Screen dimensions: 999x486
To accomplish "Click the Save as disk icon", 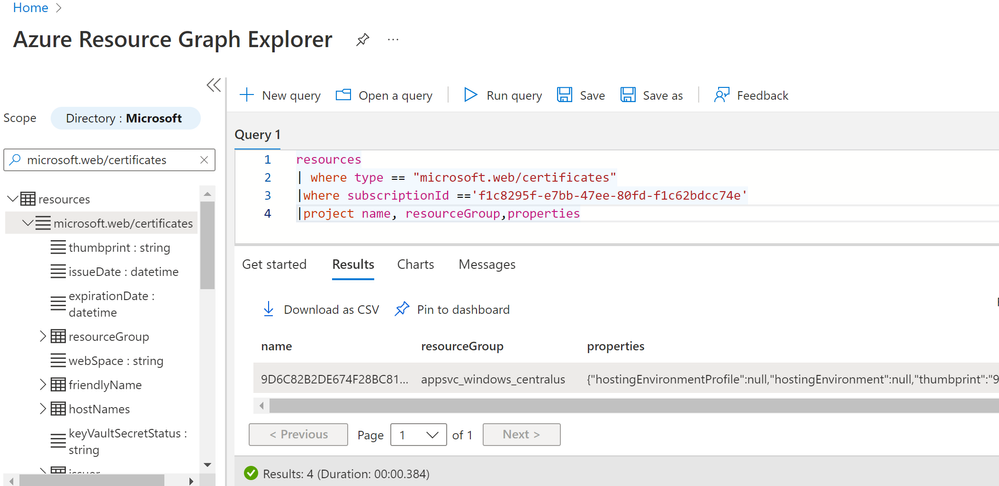I will (628, 96).
